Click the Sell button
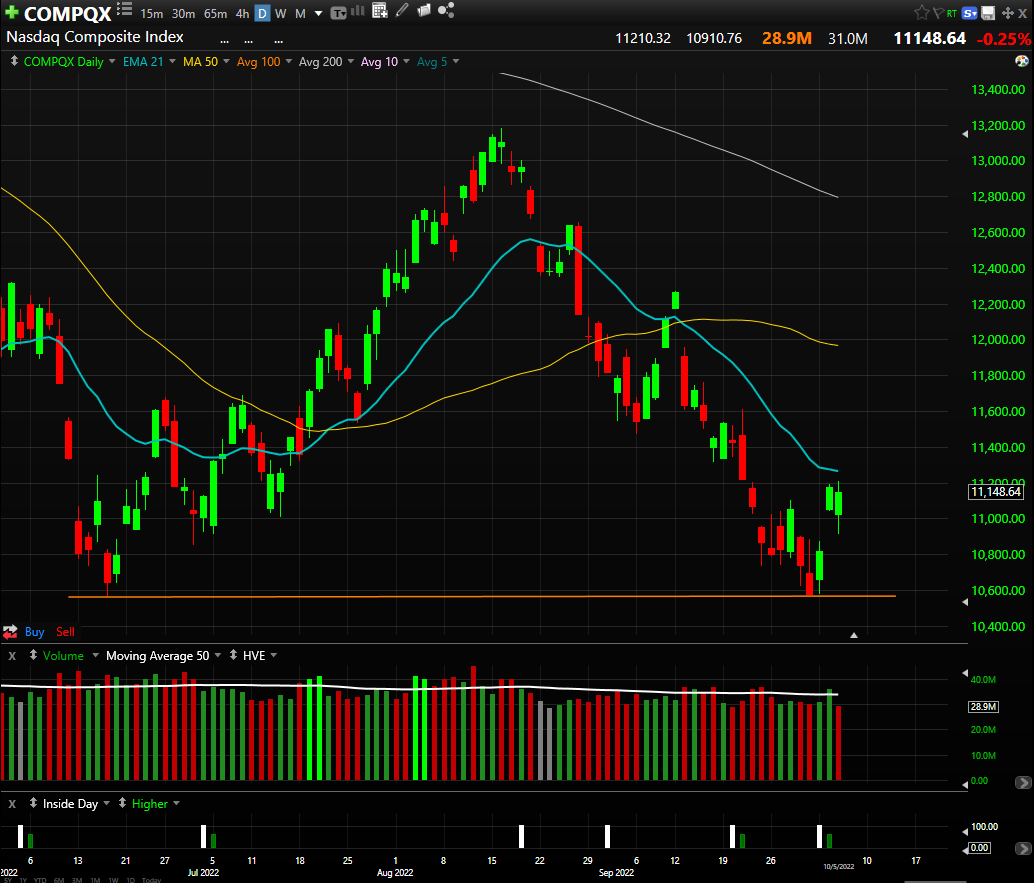 65,632
